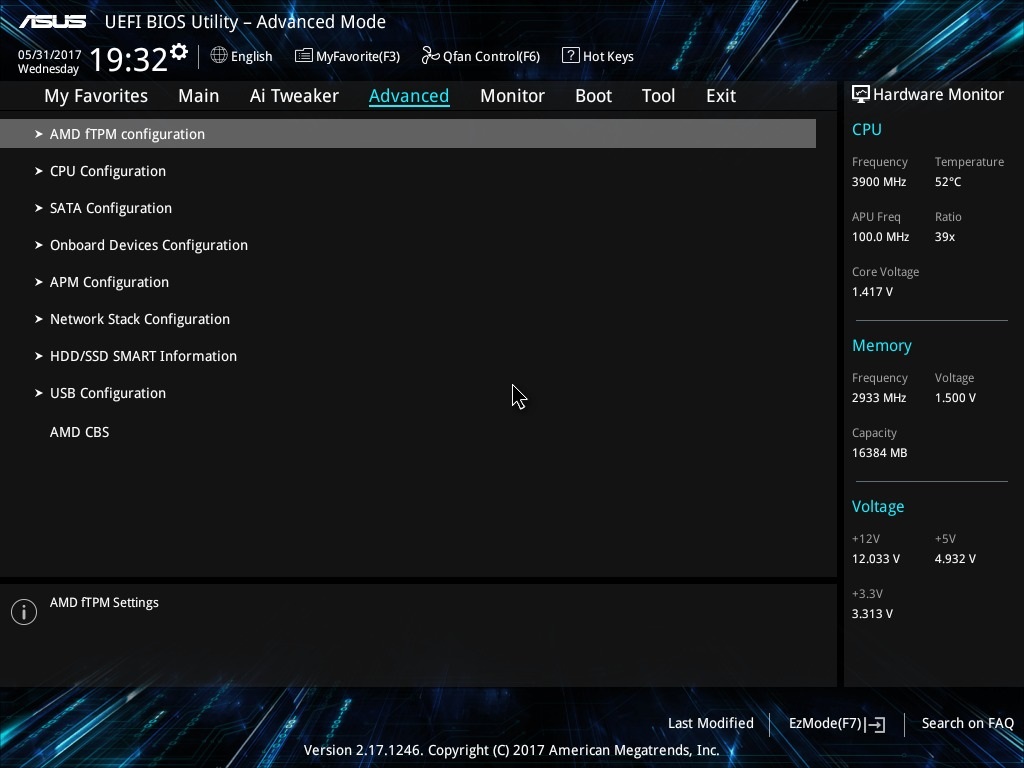Open the Hot Keys help

click(598, 56)
